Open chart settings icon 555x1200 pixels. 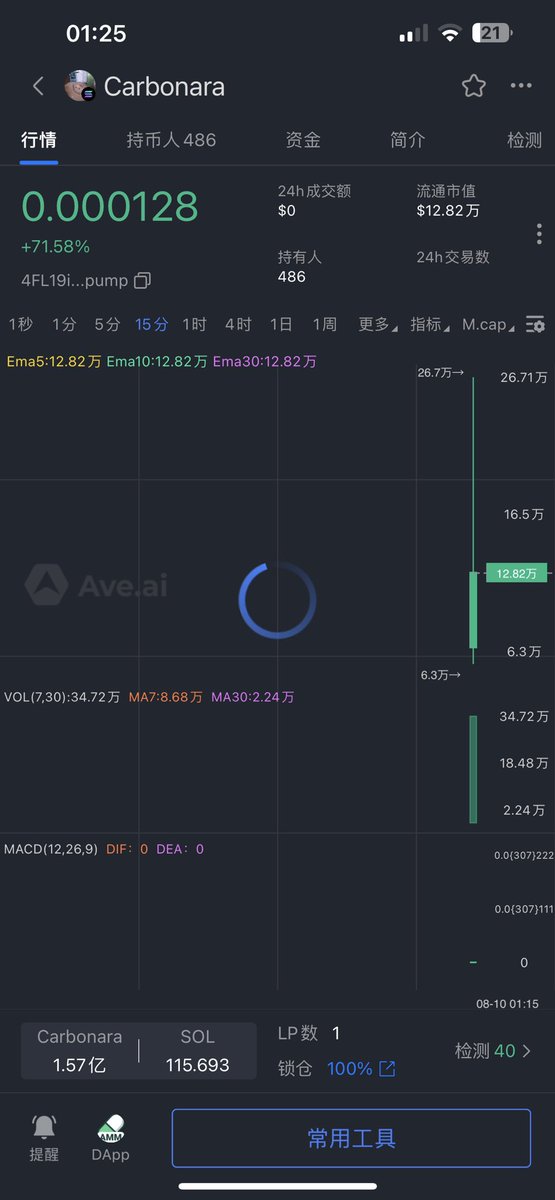pyautogui.click(x=536, y=324)
